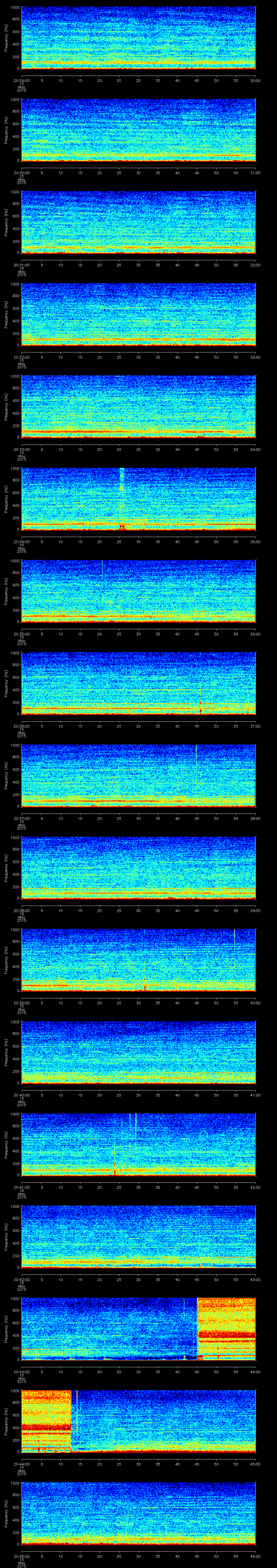Click the 20:38:00 start time label
This screenshot has width=277, height=1568.
[x=22, y=910]
